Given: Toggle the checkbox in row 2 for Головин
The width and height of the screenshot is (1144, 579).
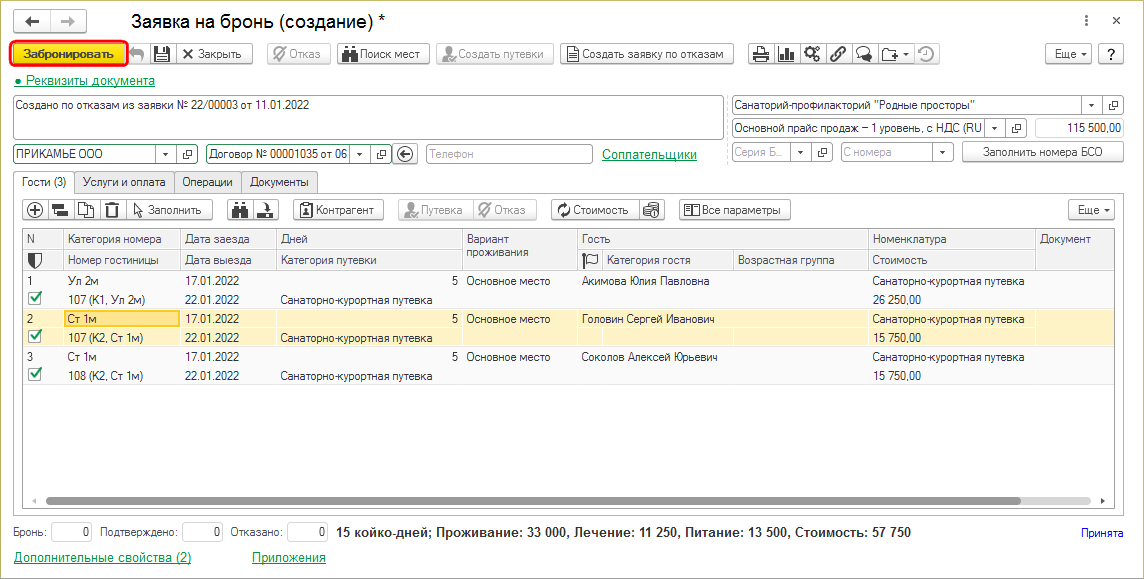Looking at the screenshot, I should pos(34,336).
